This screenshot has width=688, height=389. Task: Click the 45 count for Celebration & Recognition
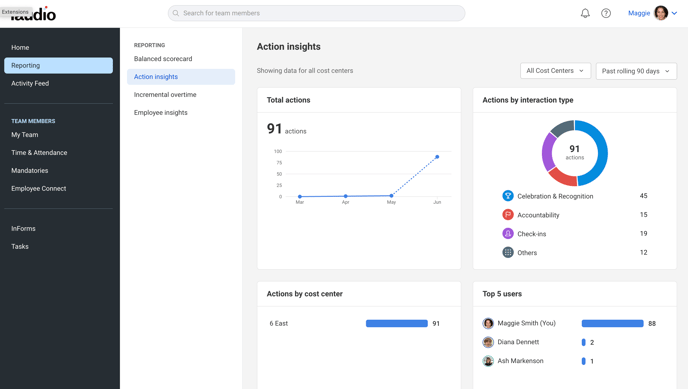[x=643, y=196]
